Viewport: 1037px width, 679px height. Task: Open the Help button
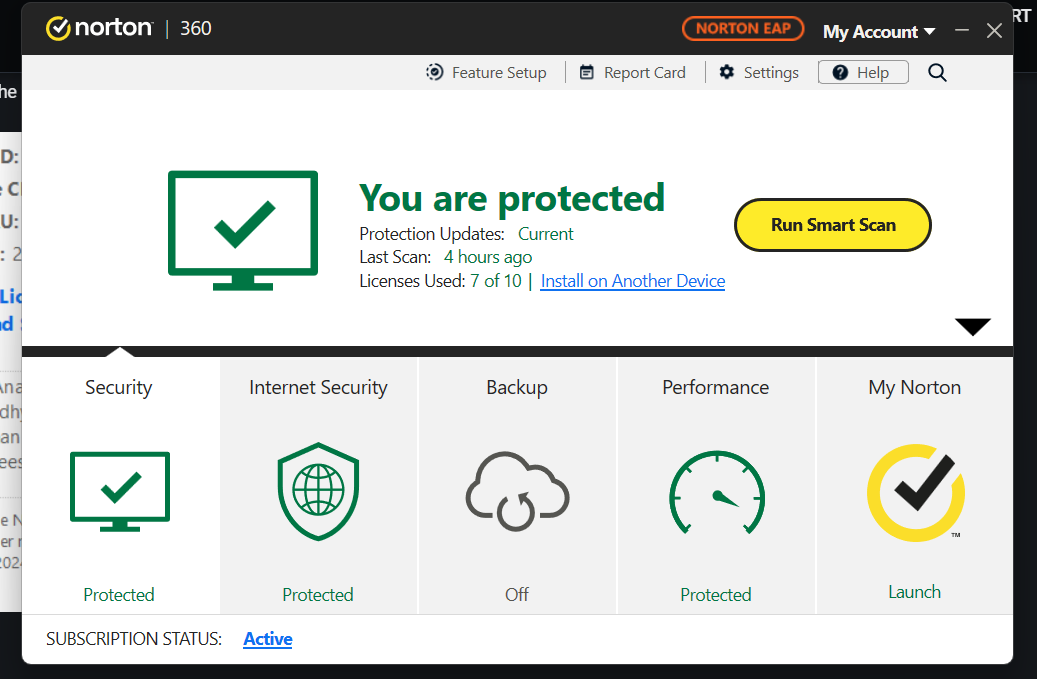pyautogui.click(x=862, y=72)
